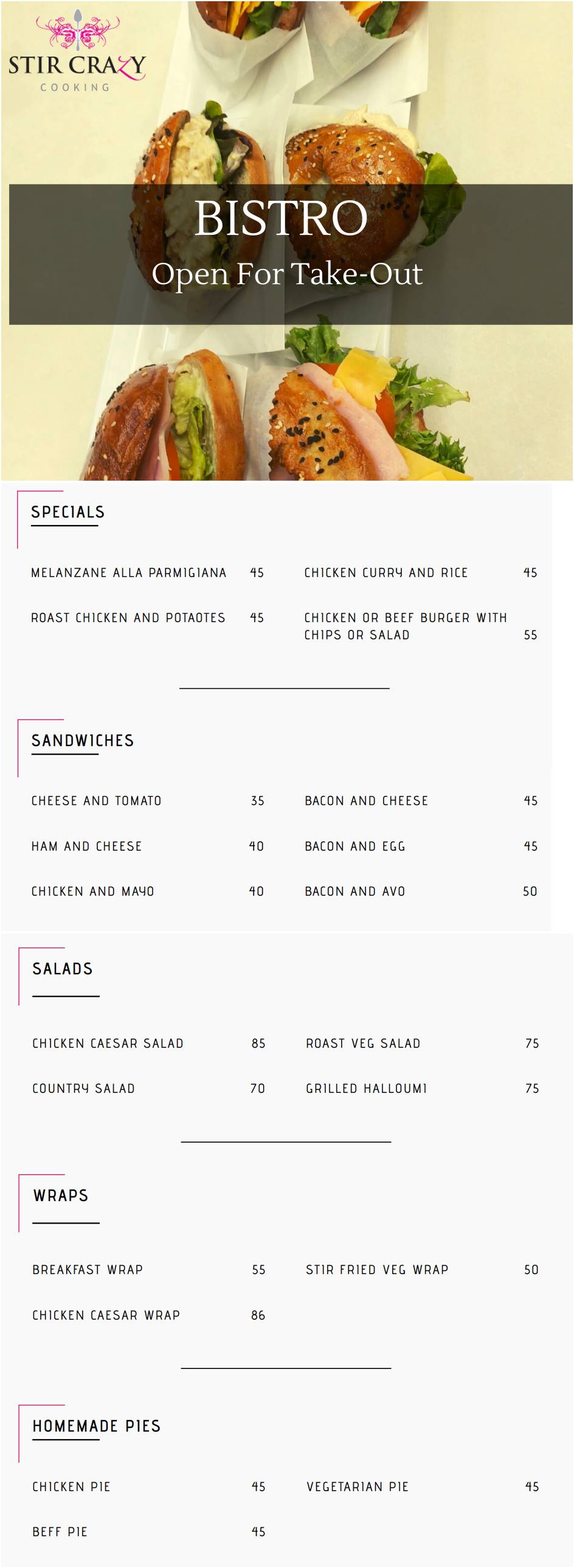Click the BISTRO banner heading
The height and width of the screenshot is (1568, 574).
[x=281, y=218]
